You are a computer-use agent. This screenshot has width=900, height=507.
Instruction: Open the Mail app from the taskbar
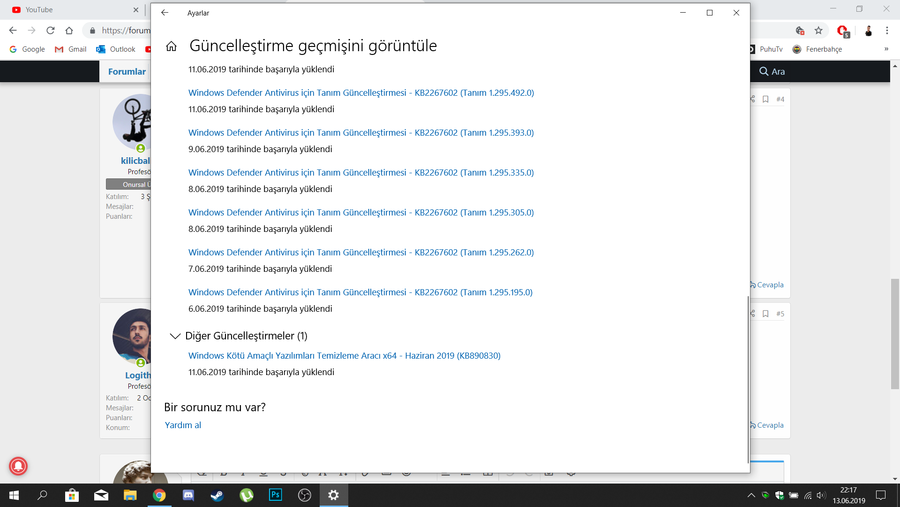point(101,495)
